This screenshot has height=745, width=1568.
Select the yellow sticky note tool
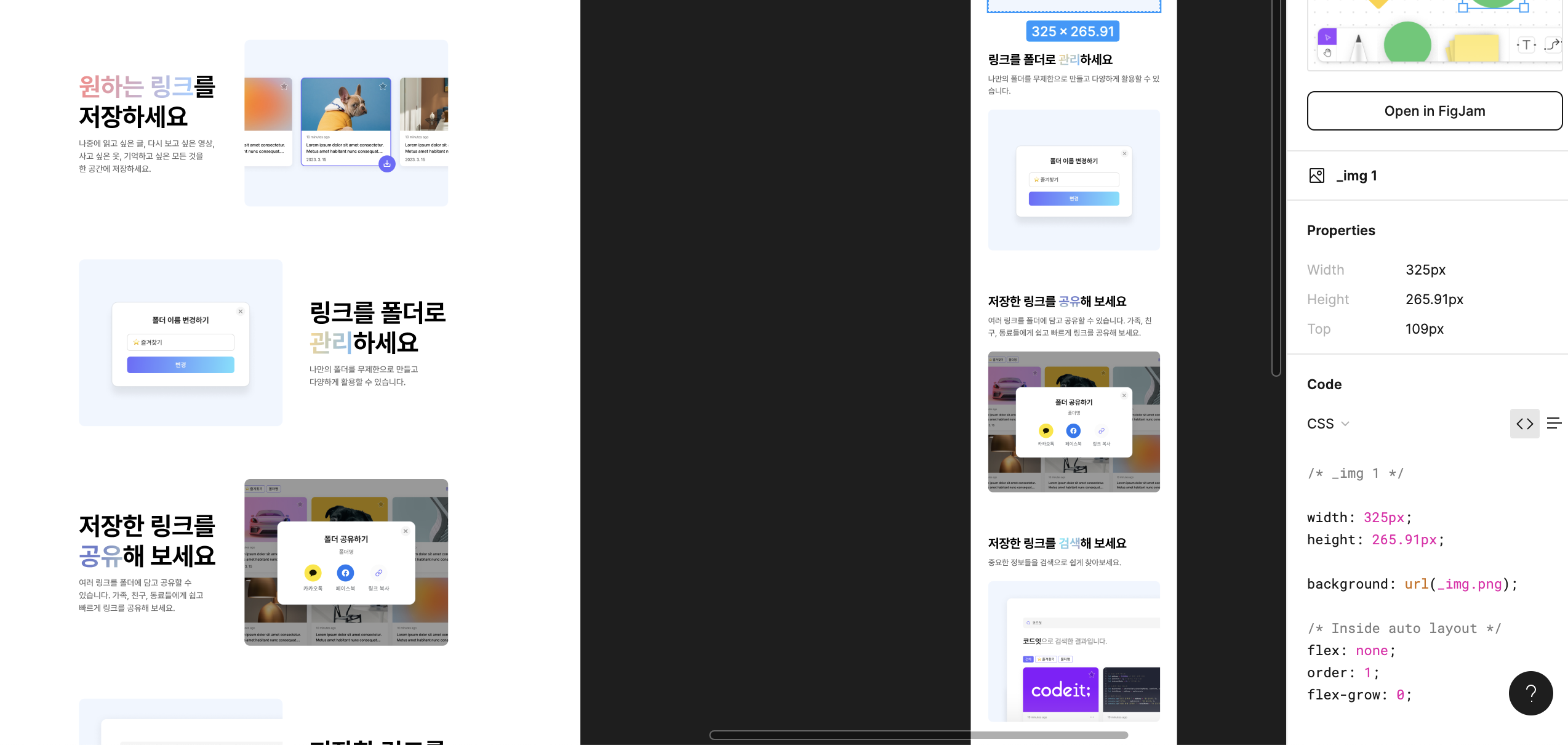click(x=1475, y=48)
